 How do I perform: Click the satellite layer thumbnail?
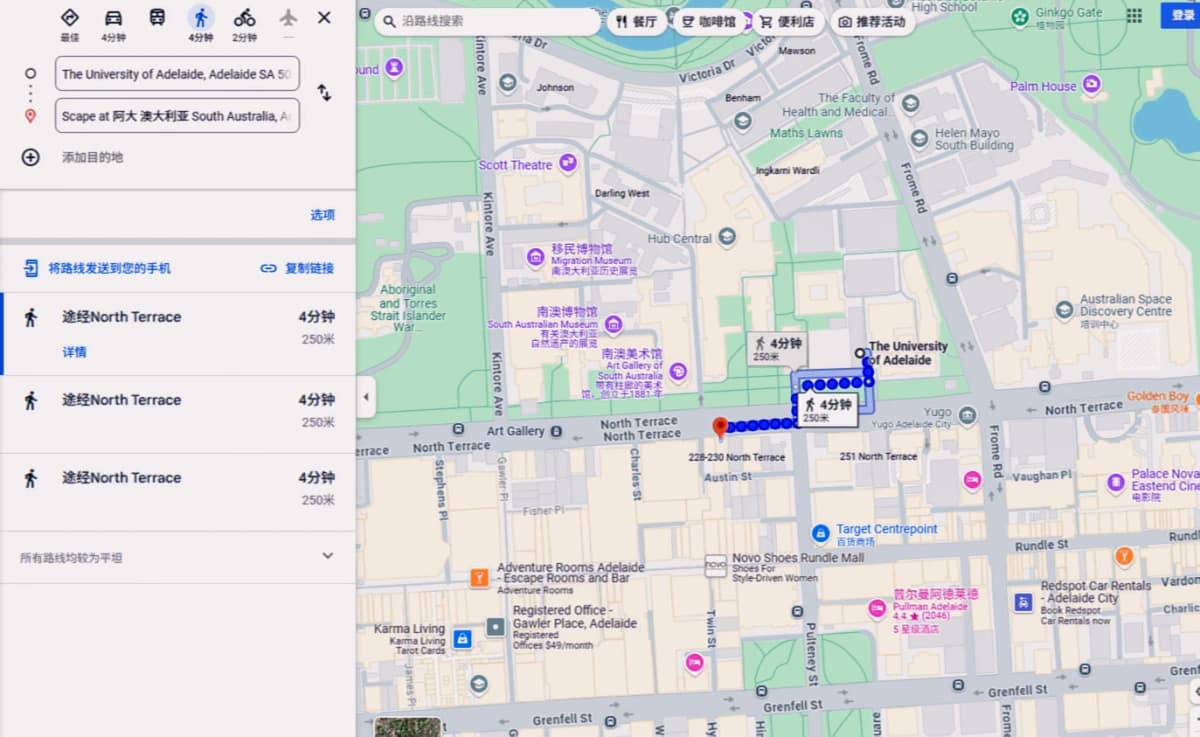pyautogui.click(x=408, y=727)
